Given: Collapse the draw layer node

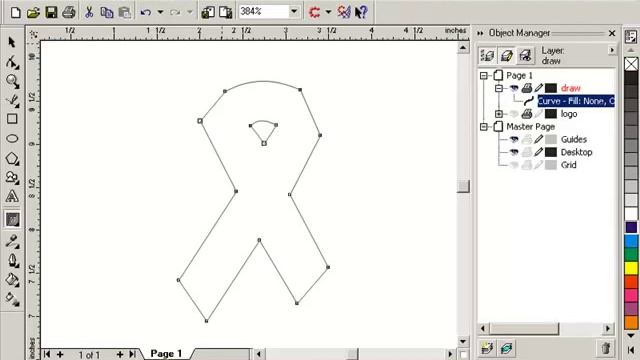Looking at the screenshot, I should tap(499, 88).
